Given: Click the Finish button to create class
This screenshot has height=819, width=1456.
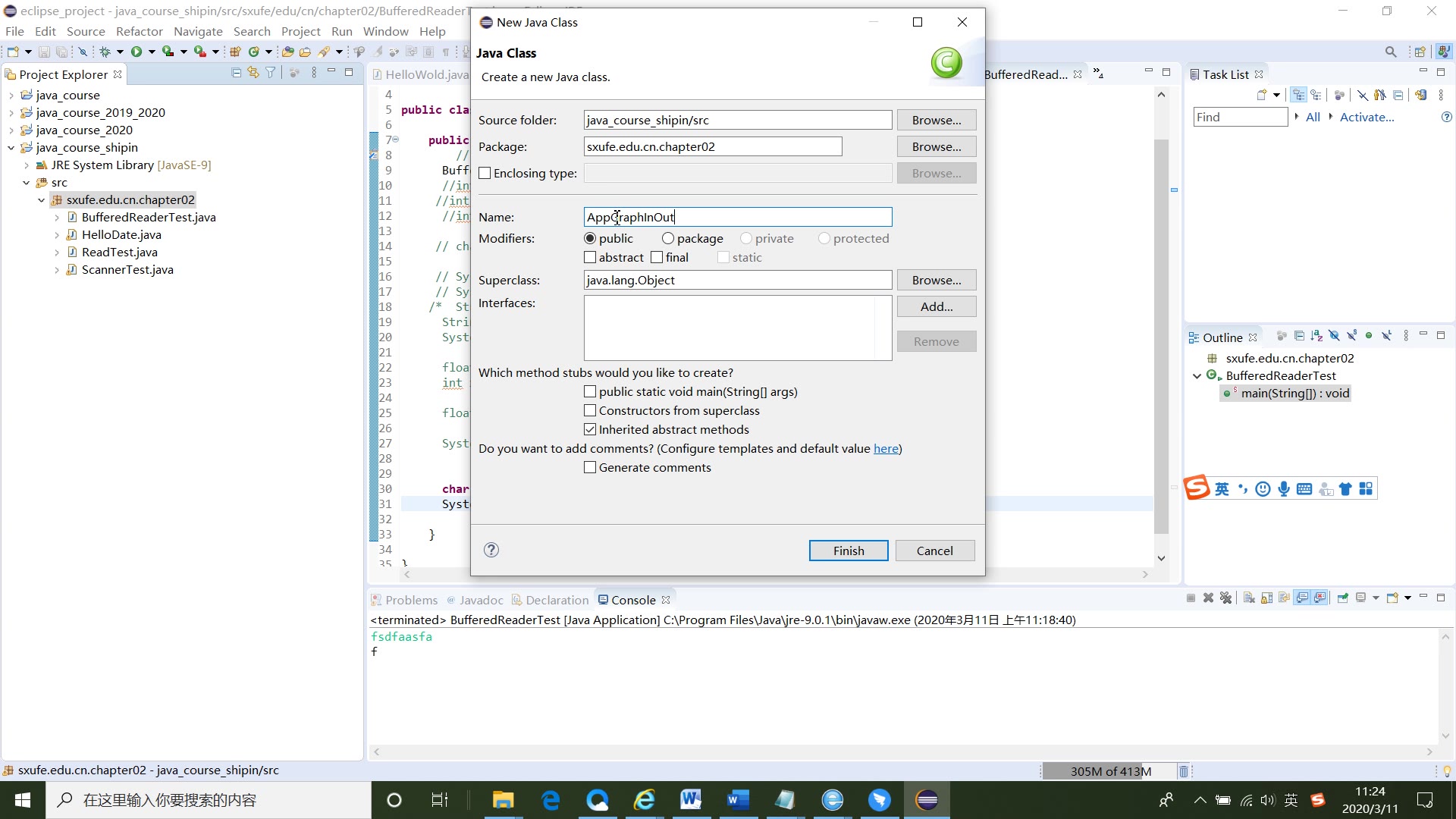Looking at the screenshot, I should point(848,550).
